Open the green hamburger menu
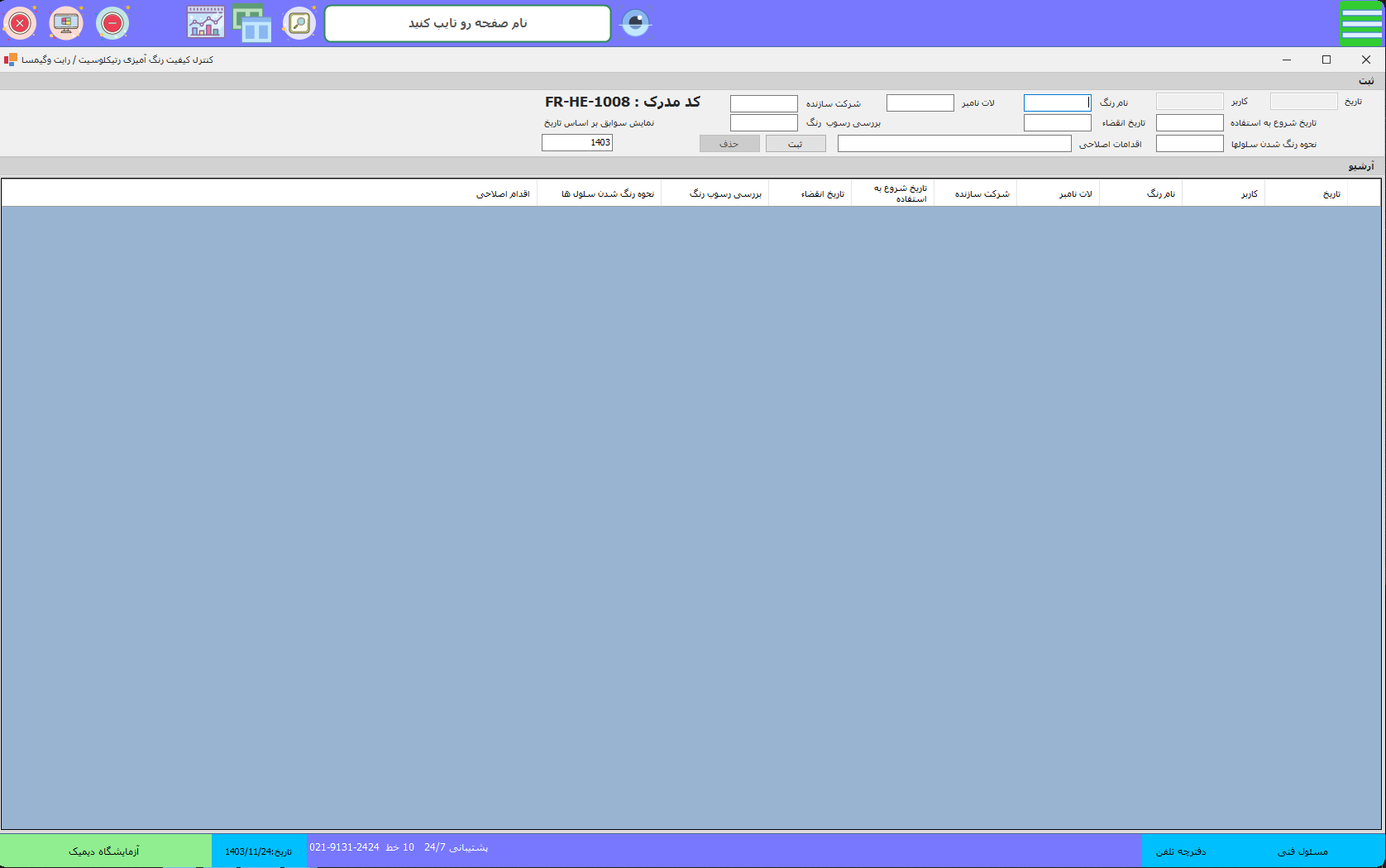This screenshot has height=868, width=1386. pos(1361,23)
